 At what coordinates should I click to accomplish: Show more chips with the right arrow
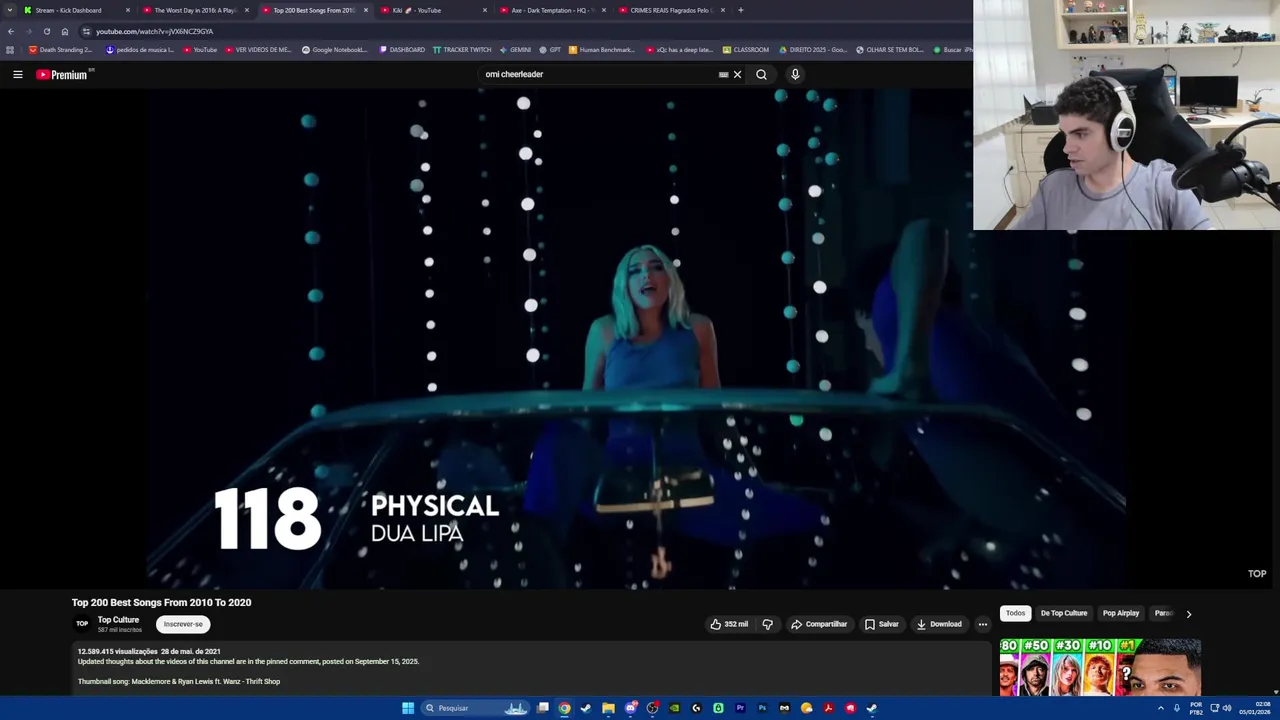click(1188, 614)
